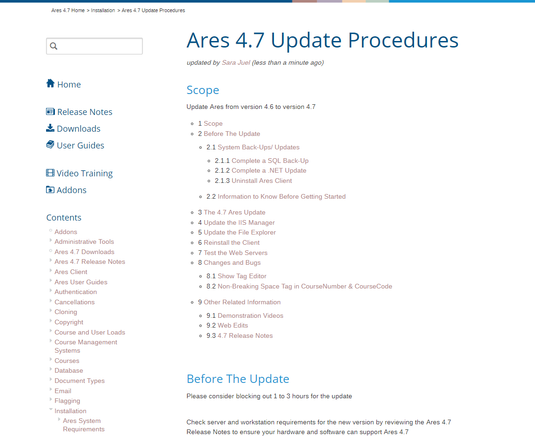Expand Copyright tree node

[50, 321]
